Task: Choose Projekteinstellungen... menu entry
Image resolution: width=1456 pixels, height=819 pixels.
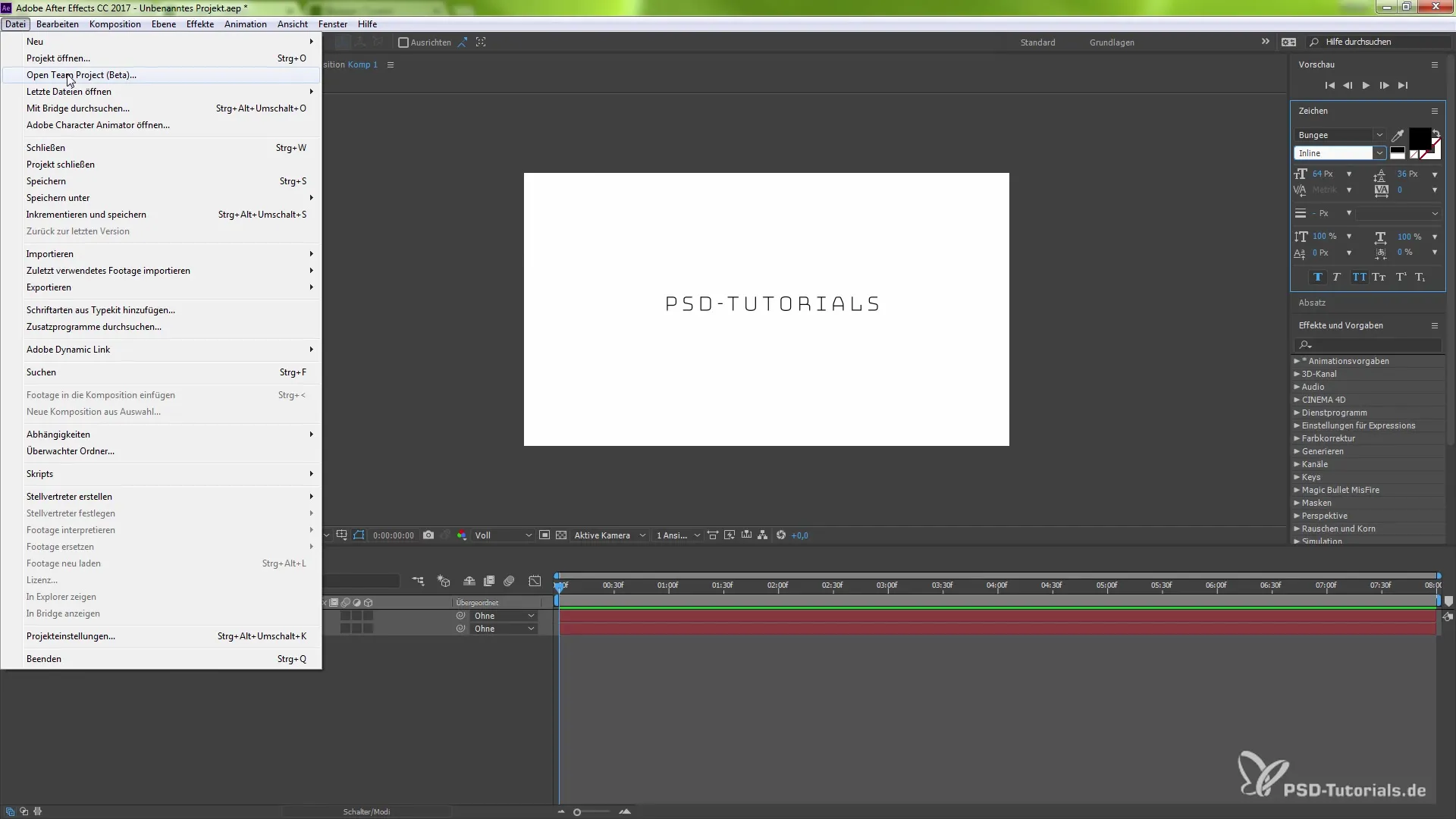Action: (x=161, y=636)
